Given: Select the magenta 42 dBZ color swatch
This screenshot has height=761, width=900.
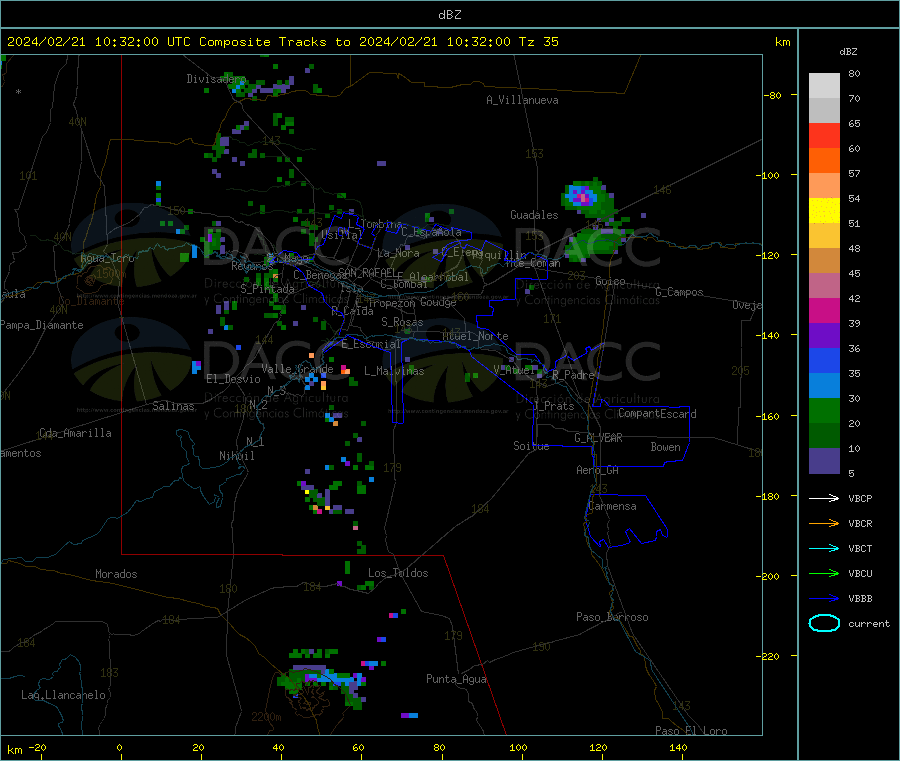Looking at the screenshot, I should 824,310.
